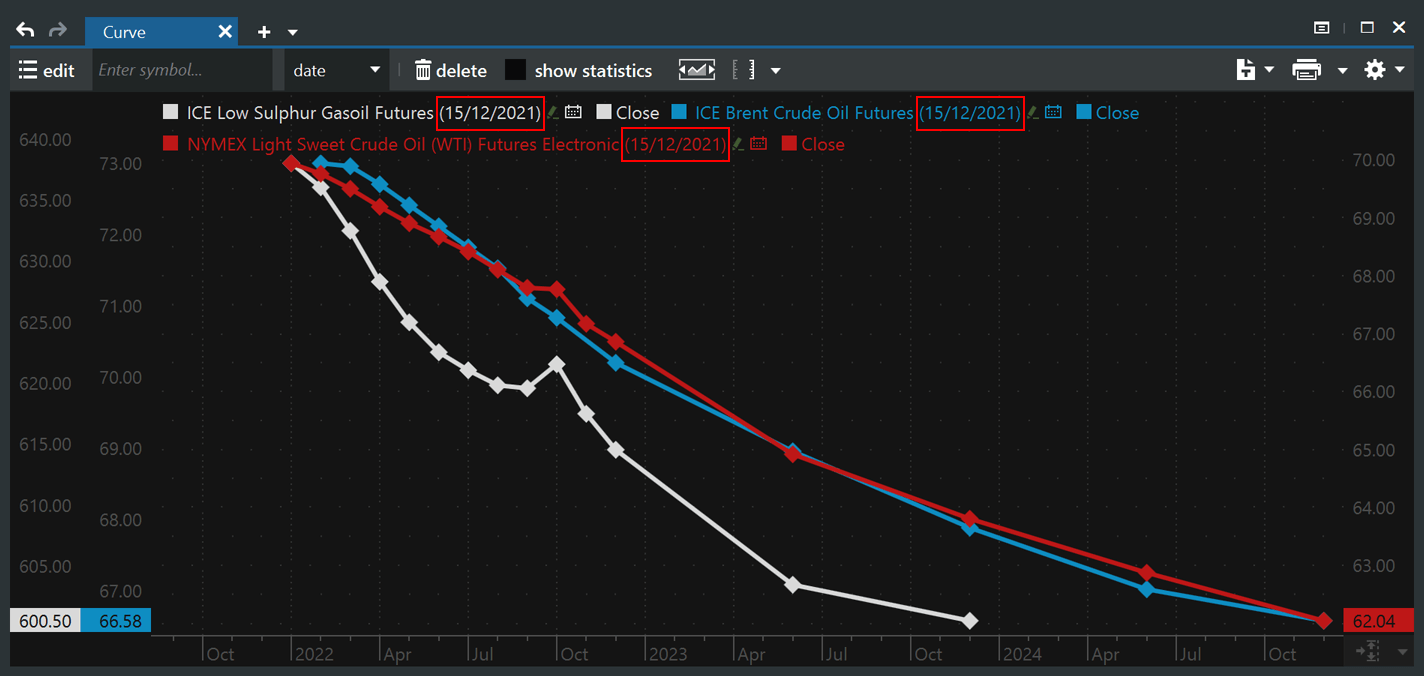
Task: Click the blue Close field swatch for Brent
Action: [x=1084, y=112]
